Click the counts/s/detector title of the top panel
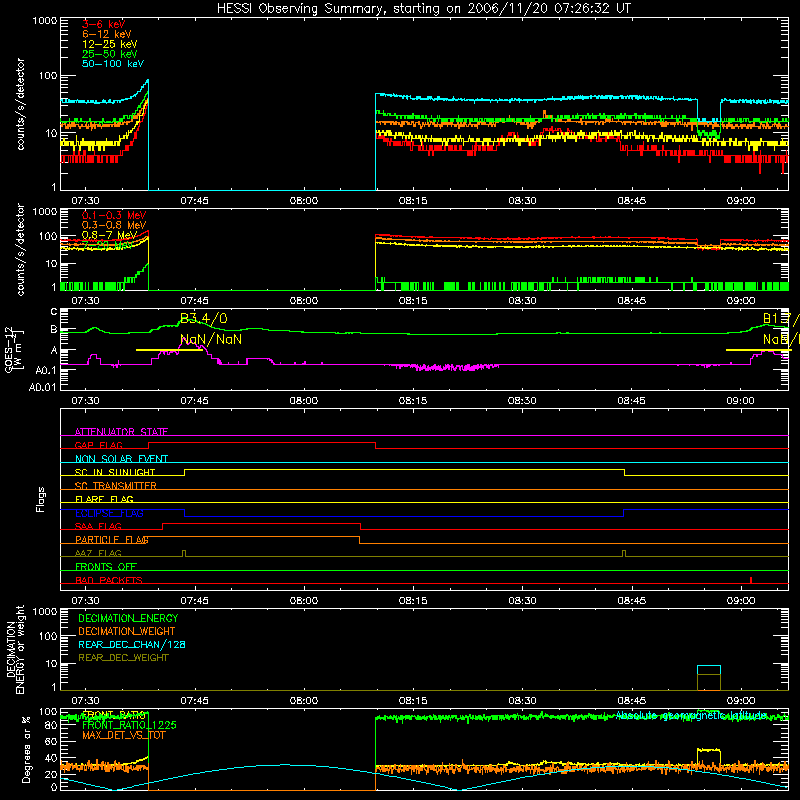 pyautogui.click(x=20, y=104)
